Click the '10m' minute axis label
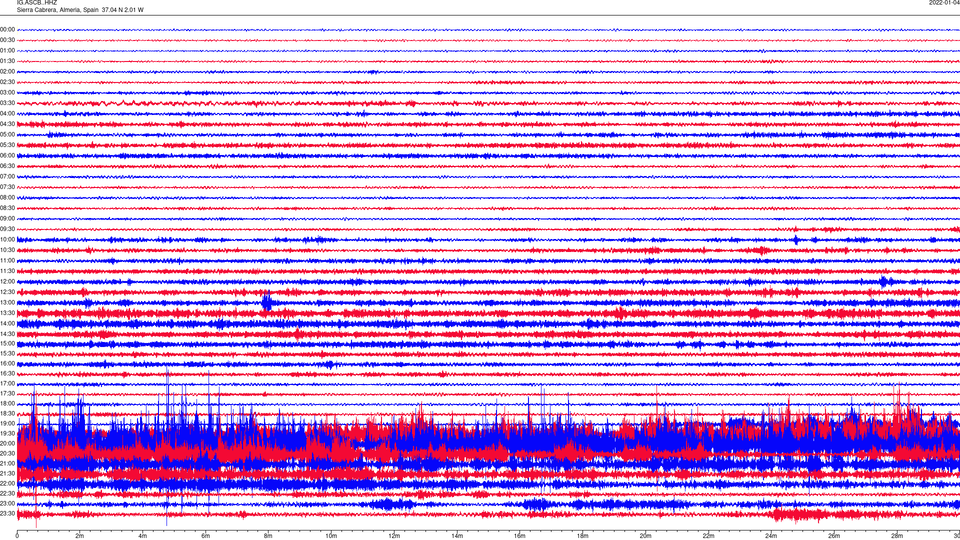Image resolution: width=960 pixels, height=540 pixels. [331, 536]
